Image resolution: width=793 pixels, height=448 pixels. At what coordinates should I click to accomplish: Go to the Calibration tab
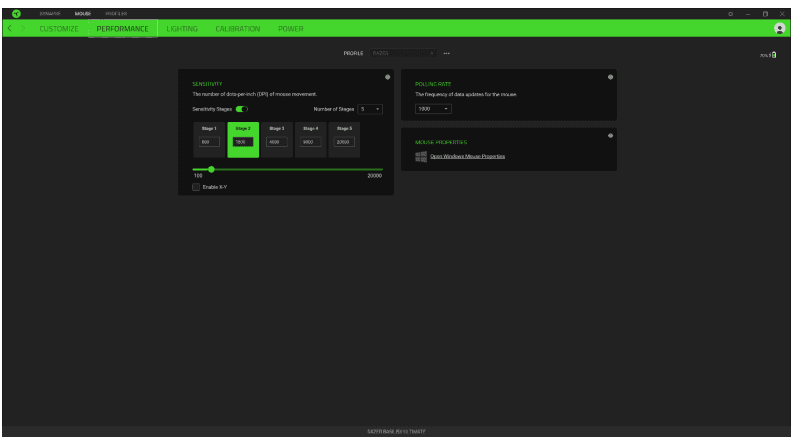click(238, 29)
